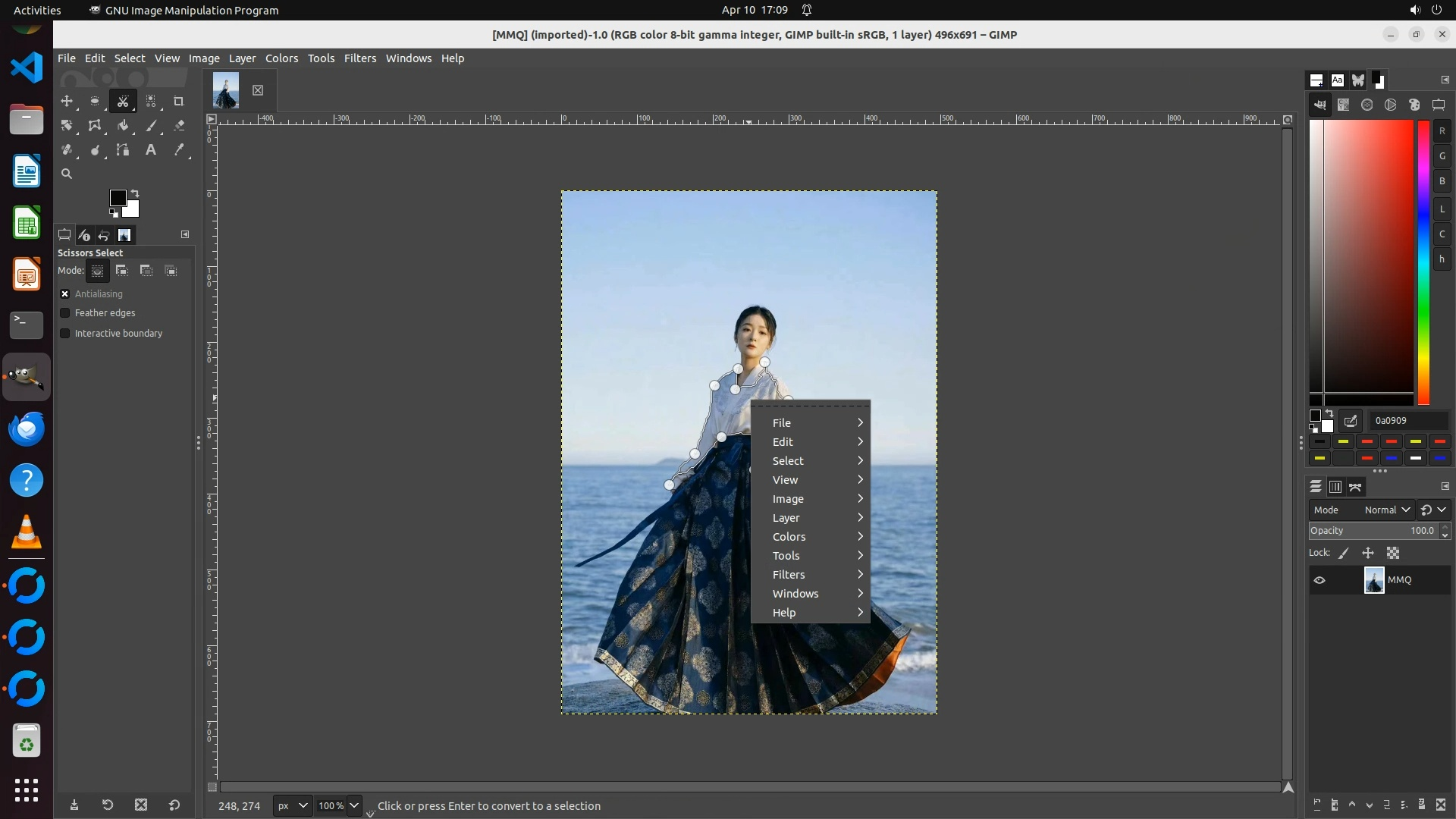This screenshot has width=1456, height=819.
Task: Hide the MMQ layer with eye icon
Action: 1319,580
